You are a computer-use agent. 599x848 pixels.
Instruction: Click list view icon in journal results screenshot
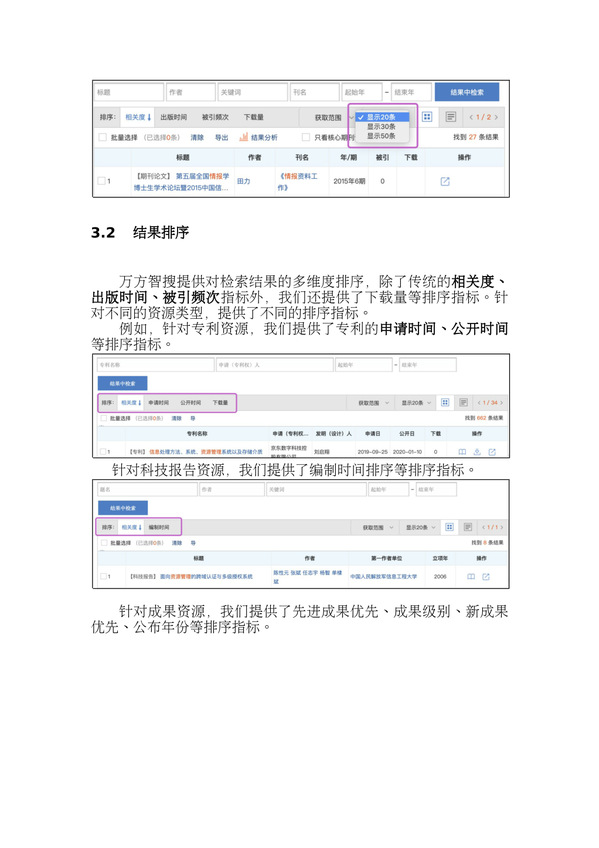point(451,117)
